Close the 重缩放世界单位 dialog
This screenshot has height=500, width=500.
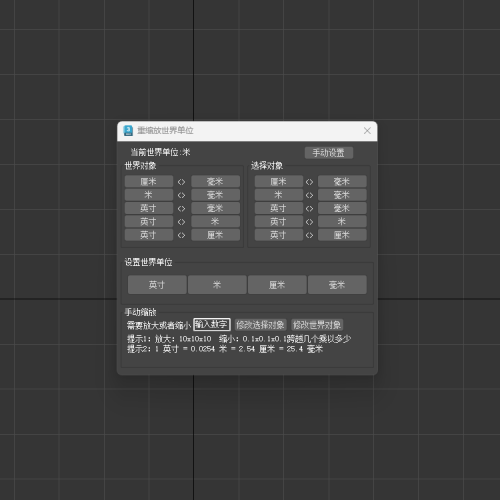coord(367,131)
